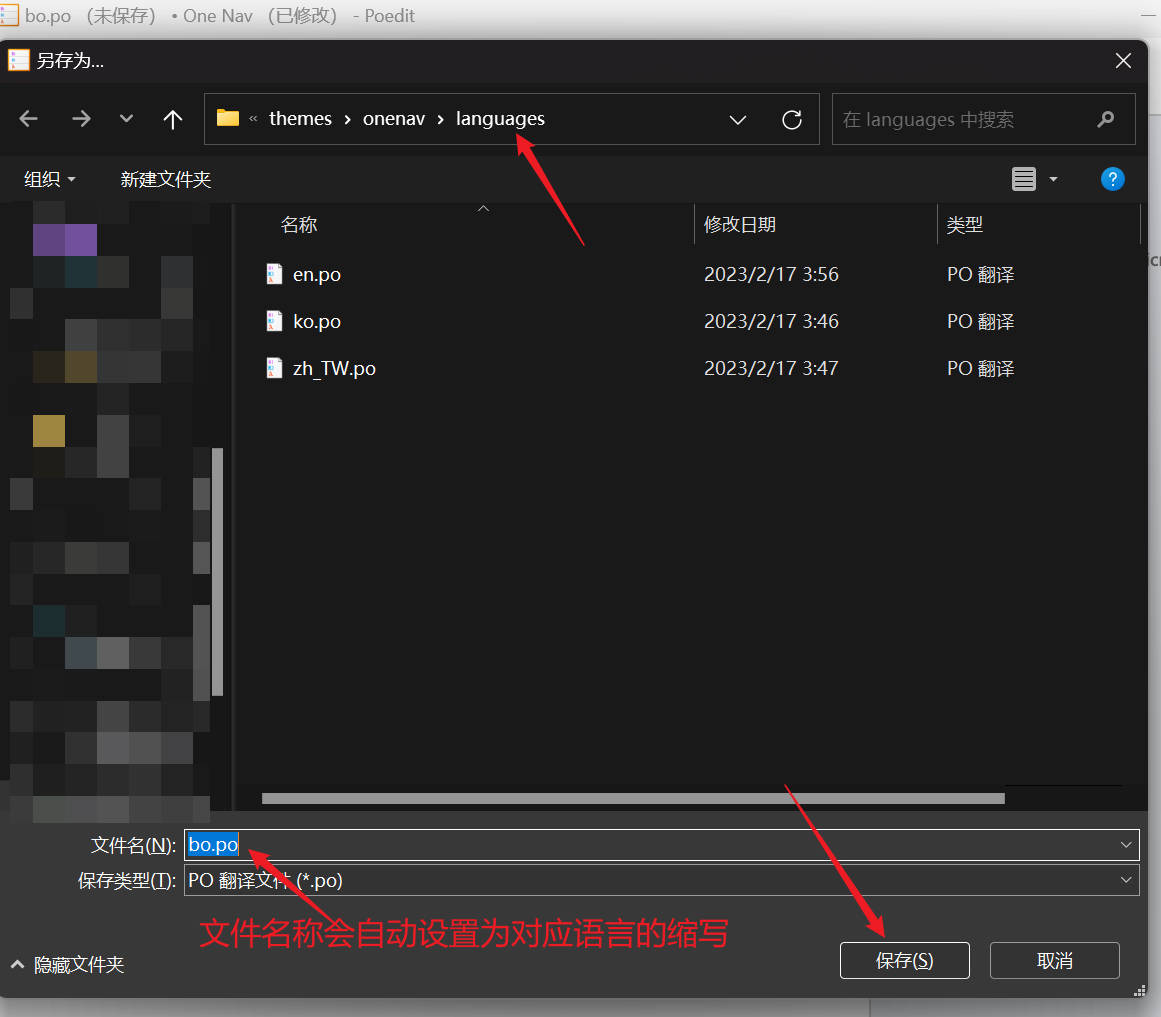This screenshot has width=1161, height=1017.
Task: Select the themes breadcrumb
Action: click(300, 118)
